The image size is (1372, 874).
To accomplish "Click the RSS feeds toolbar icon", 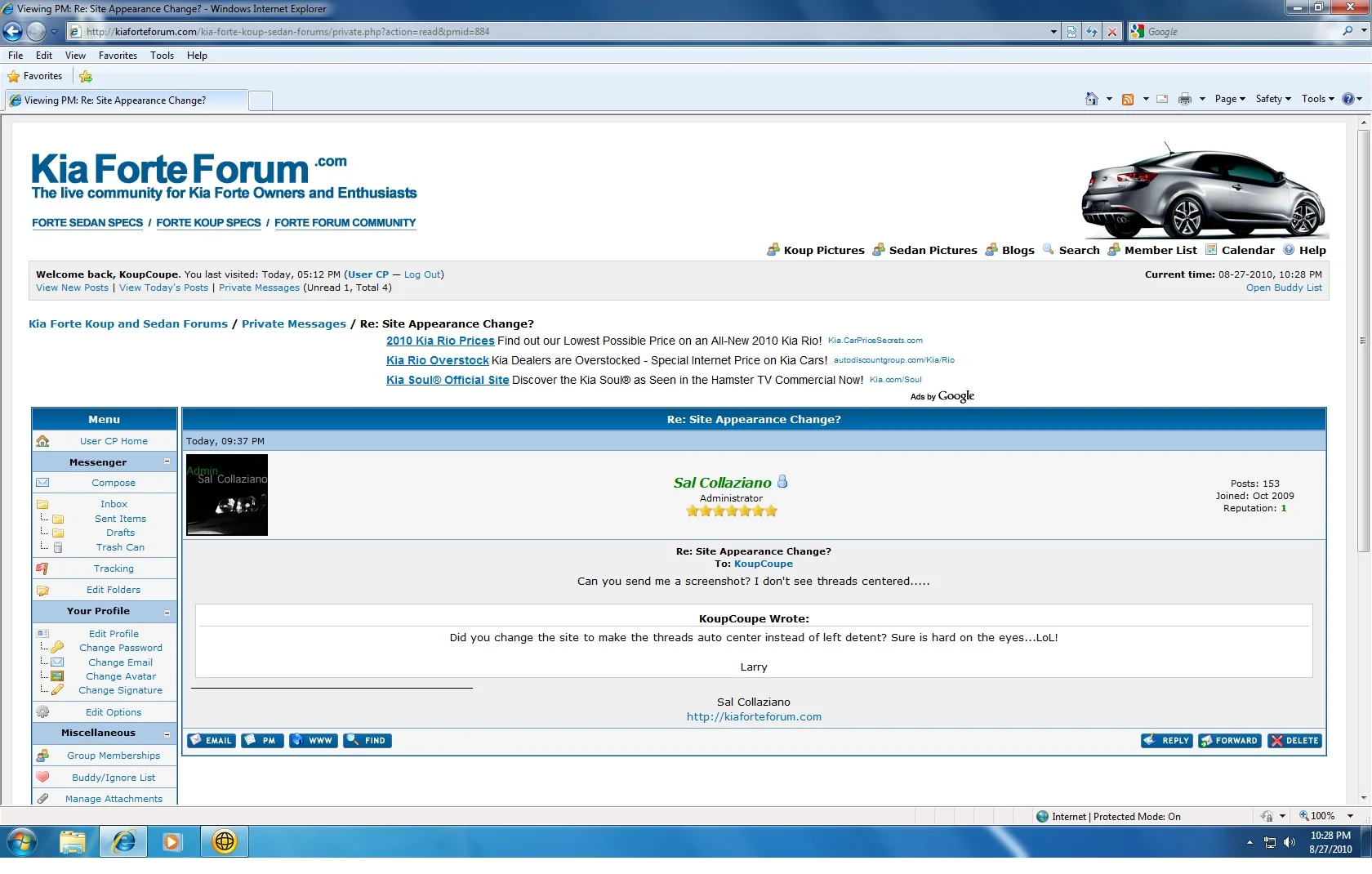I will tap(1128, 99).
